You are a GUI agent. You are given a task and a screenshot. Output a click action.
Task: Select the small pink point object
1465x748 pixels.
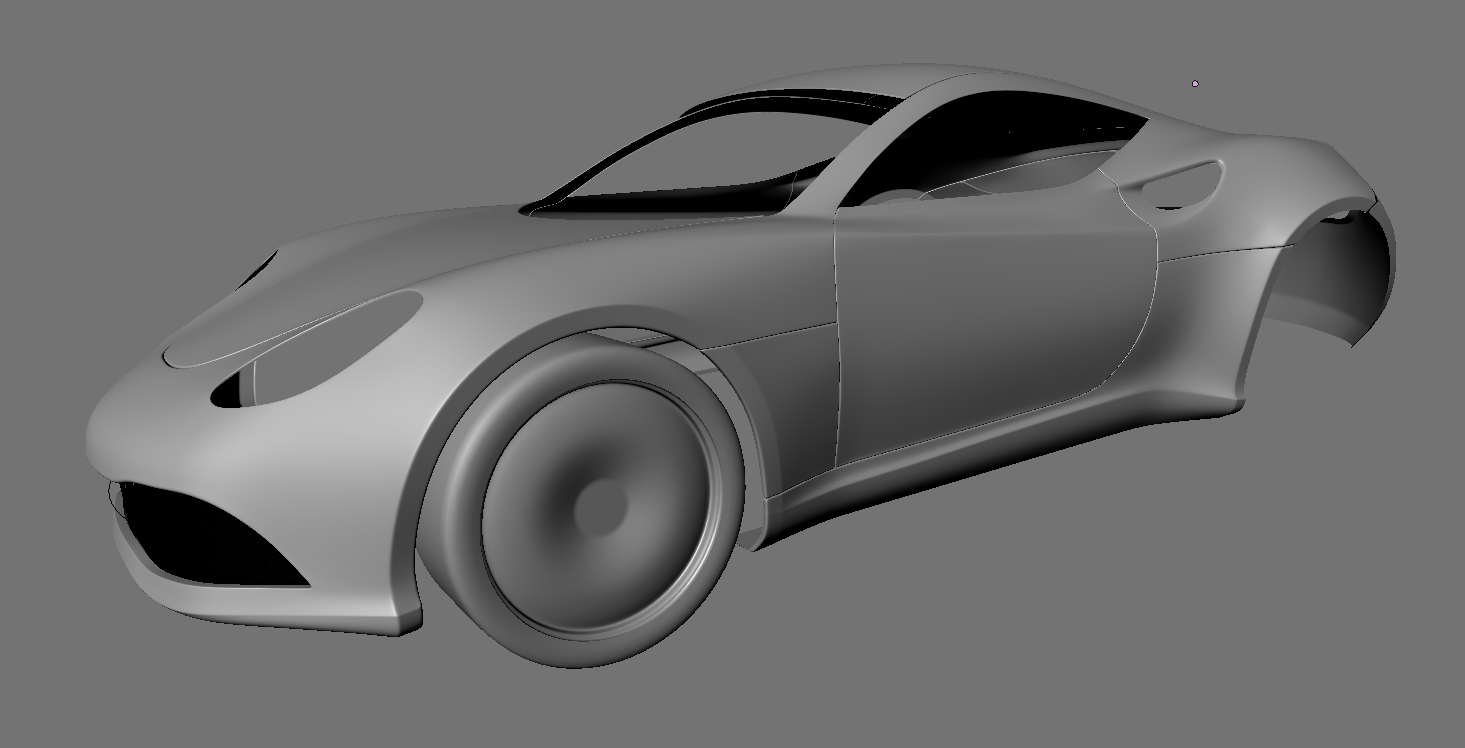pos(1195,84)
